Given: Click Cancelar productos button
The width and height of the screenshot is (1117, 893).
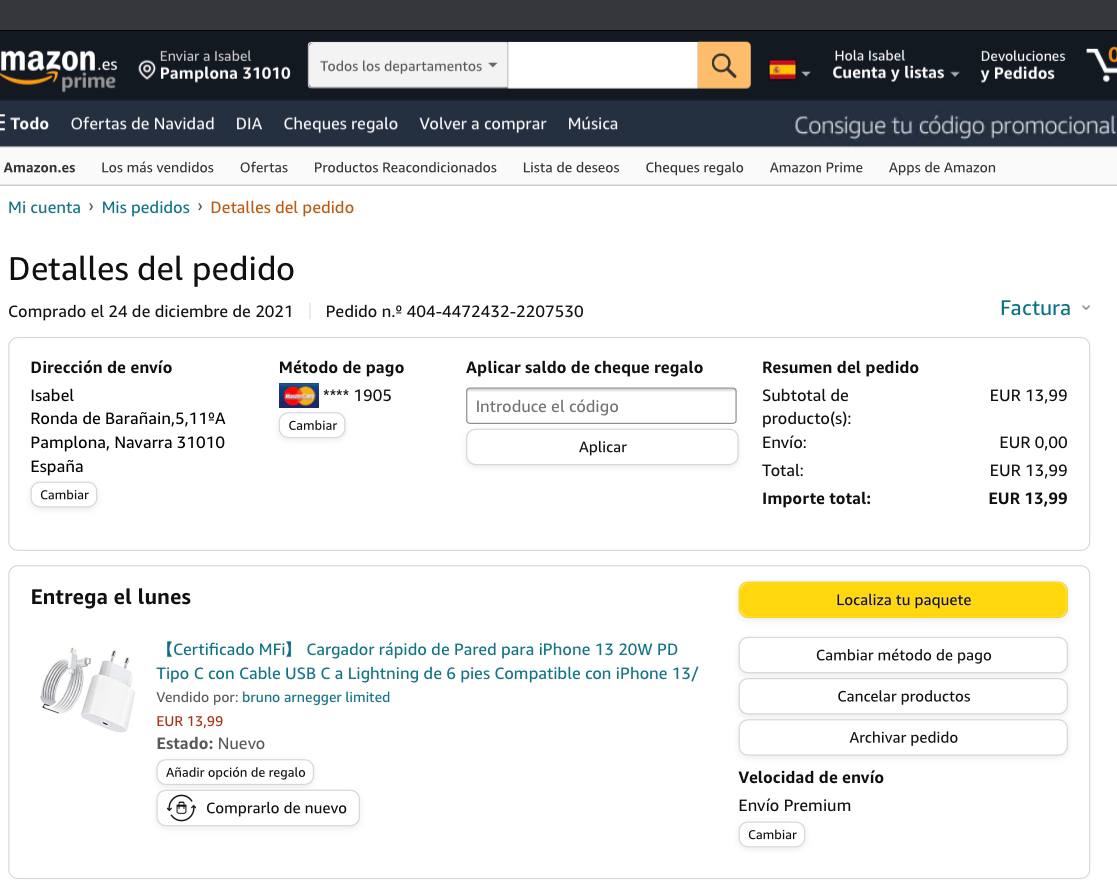Looking at the screenshot, I should (x=903, y=696).
